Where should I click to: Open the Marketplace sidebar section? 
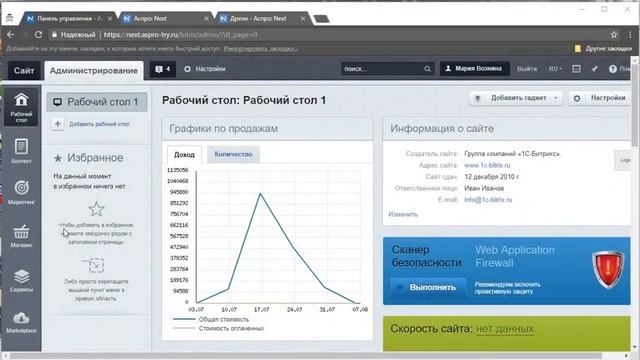(21, 322)
